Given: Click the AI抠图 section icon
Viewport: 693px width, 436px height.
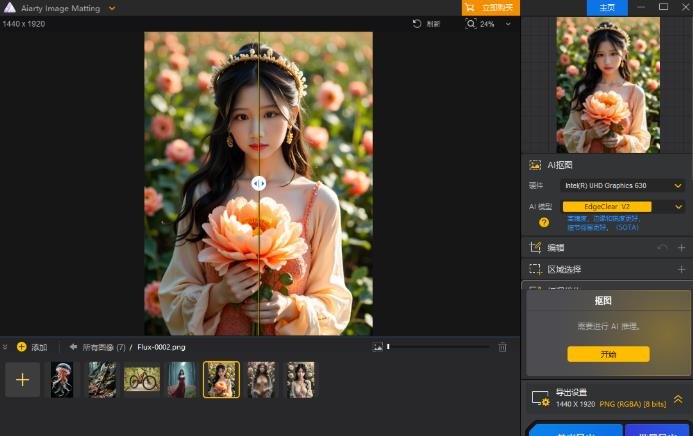Looking at the screenshot, I should [535, 165].
